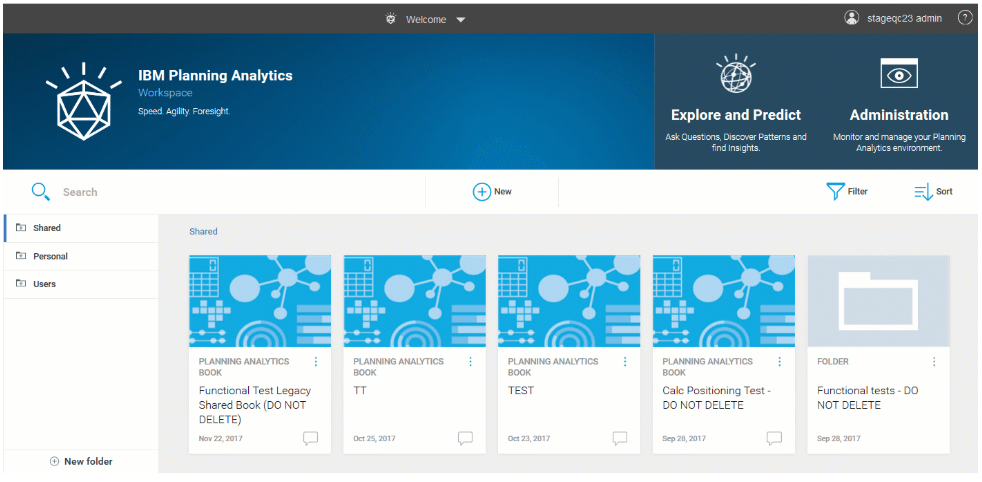The image size is (982, 482).
Task: Click the Speed. Agility. Foresight. tagline
Action: pyautogui.click(x=184, y=111)
